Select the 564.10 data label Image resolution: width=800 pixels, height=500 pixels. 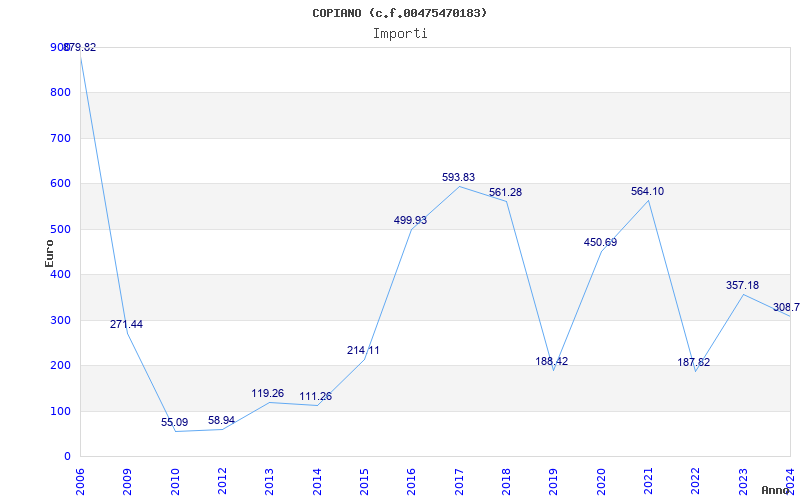click(x=647, y=191)
